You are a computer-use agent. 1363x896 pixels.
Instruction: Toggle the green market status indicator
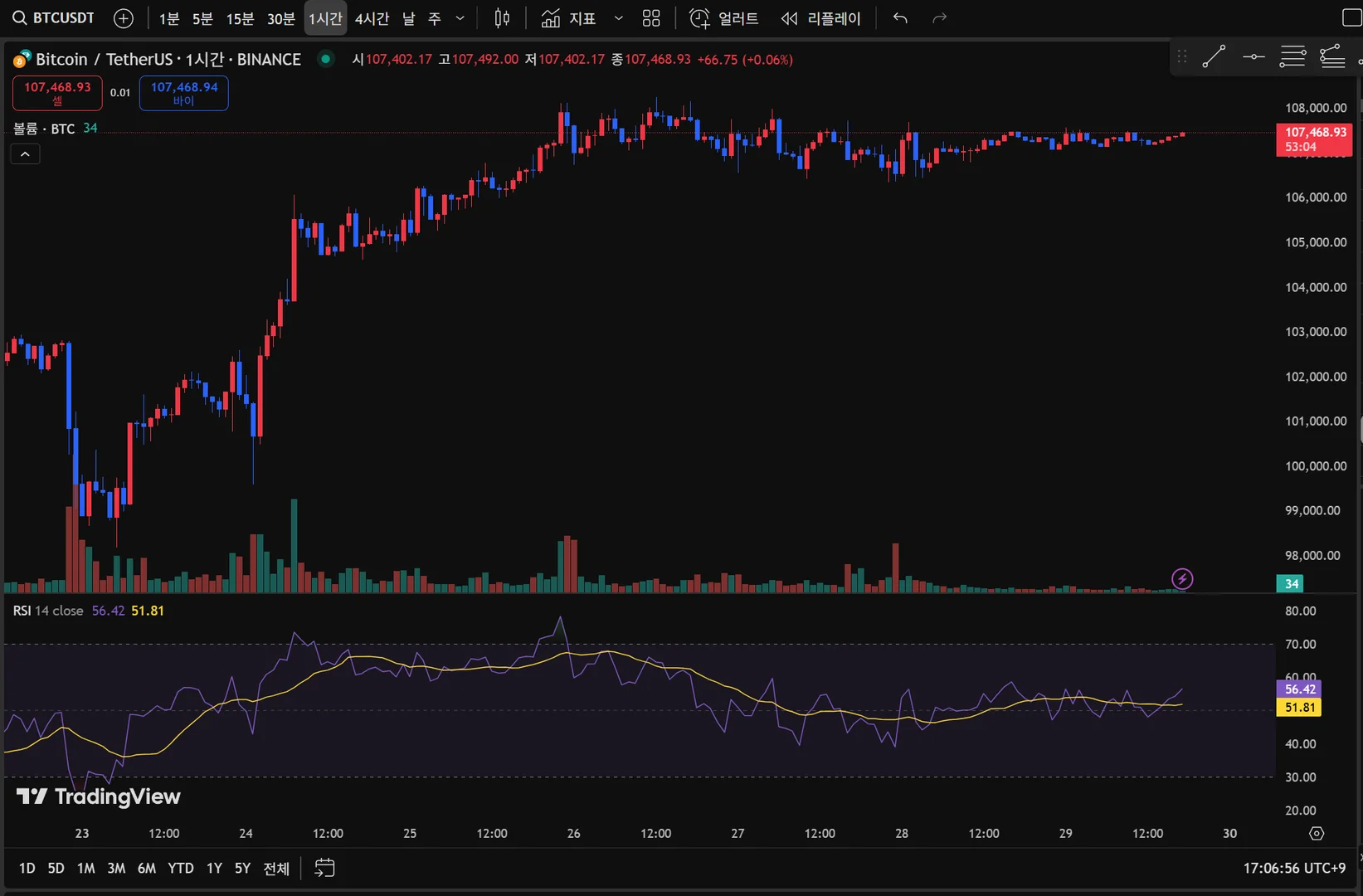(326, 59)
